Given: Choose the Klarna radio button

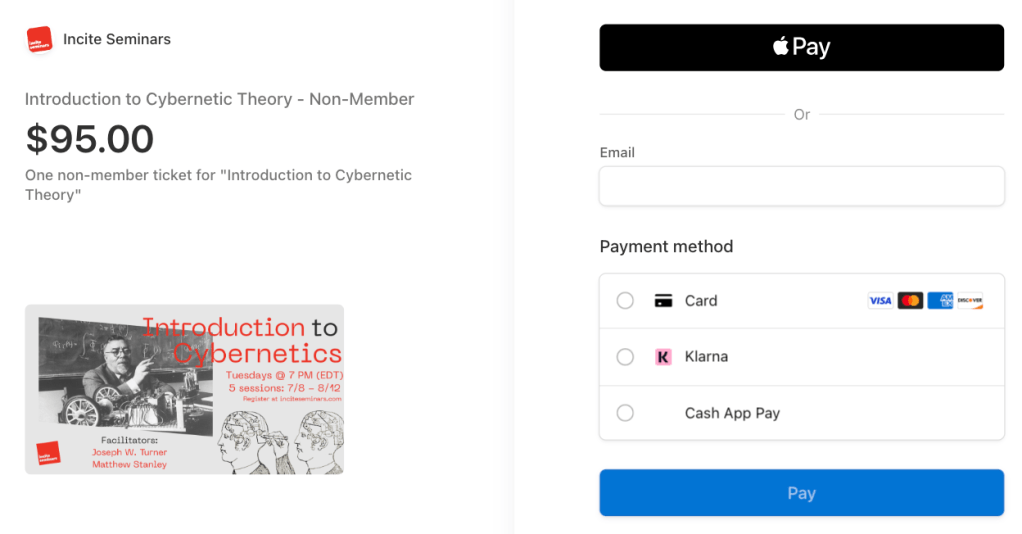Looking at the screenshot, I should (x=625, y=357).
